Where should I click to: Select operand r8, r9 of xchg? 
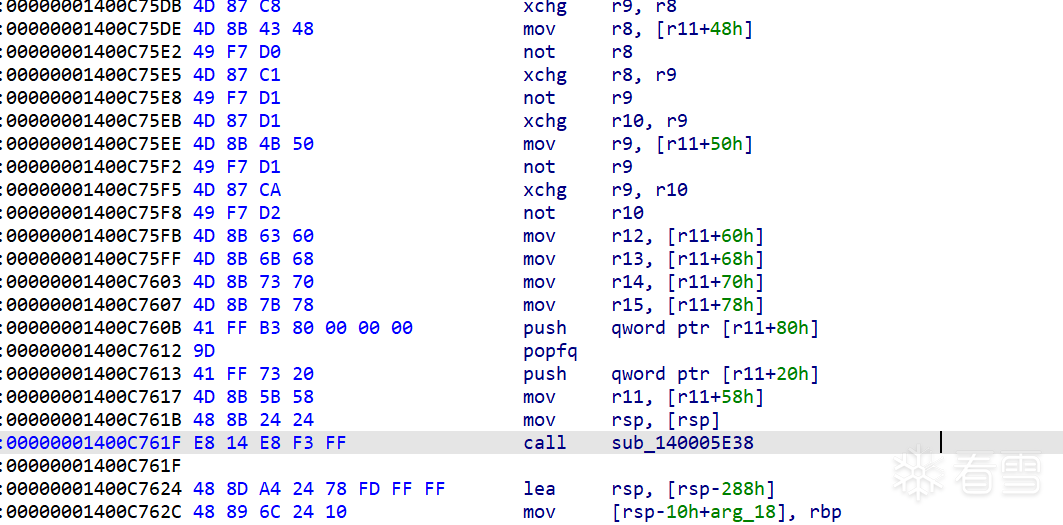click(643, 75)
